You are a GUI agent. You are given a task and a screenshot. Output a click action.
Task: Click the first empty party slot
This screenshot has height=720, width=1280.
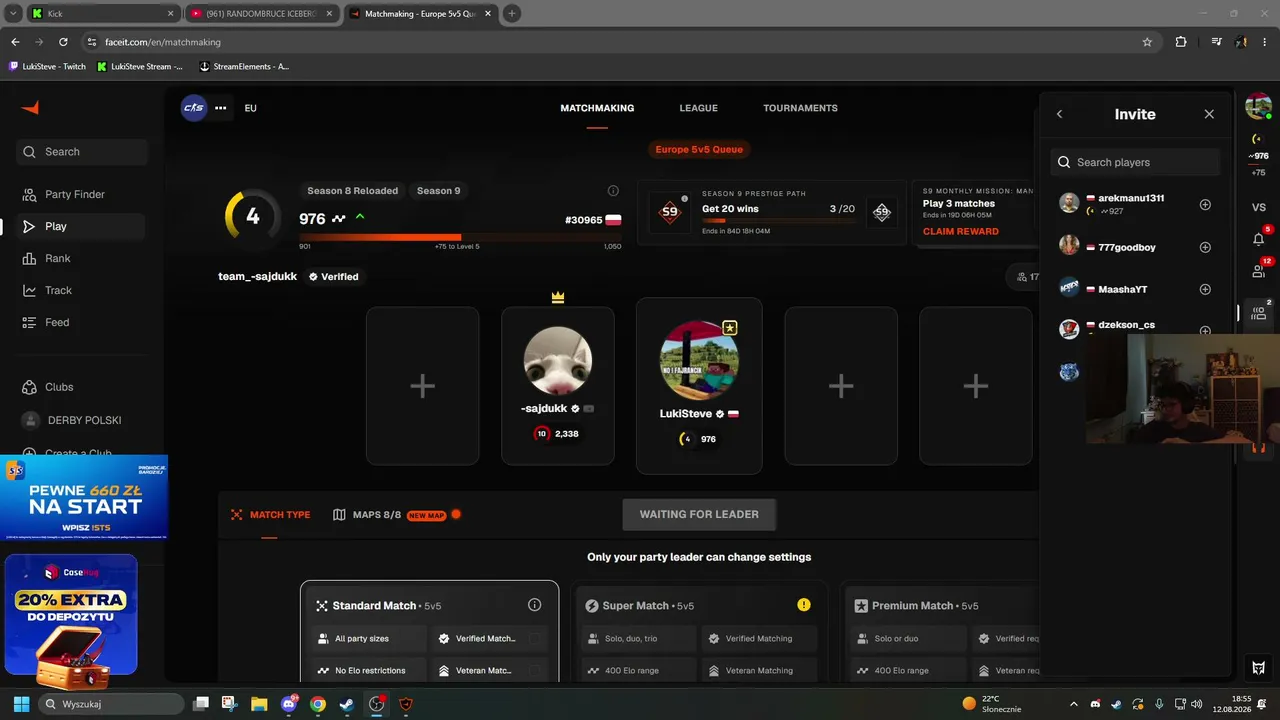click(422, 386)
